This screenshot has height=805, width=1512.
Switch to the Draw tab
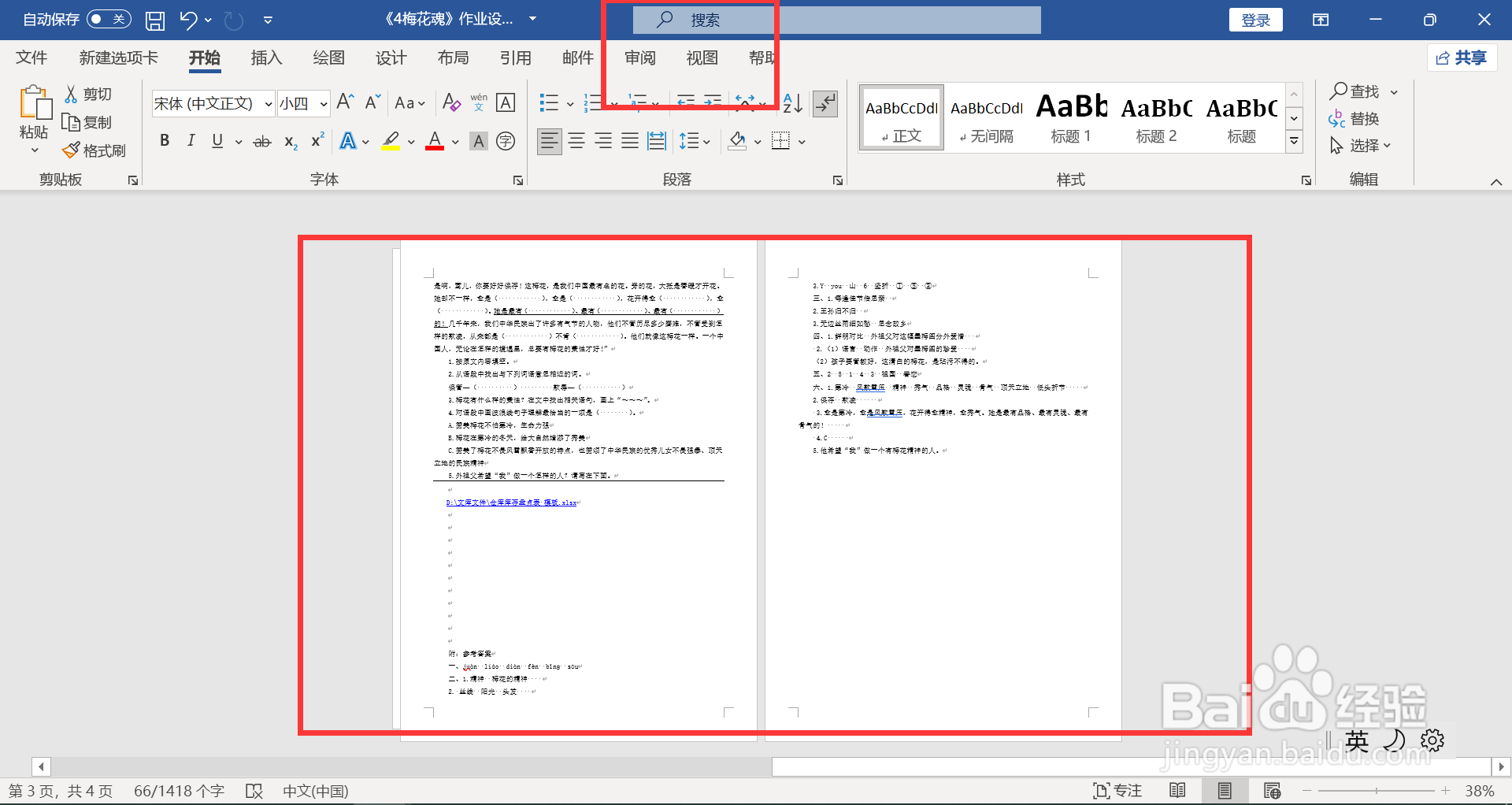(328, 57)
